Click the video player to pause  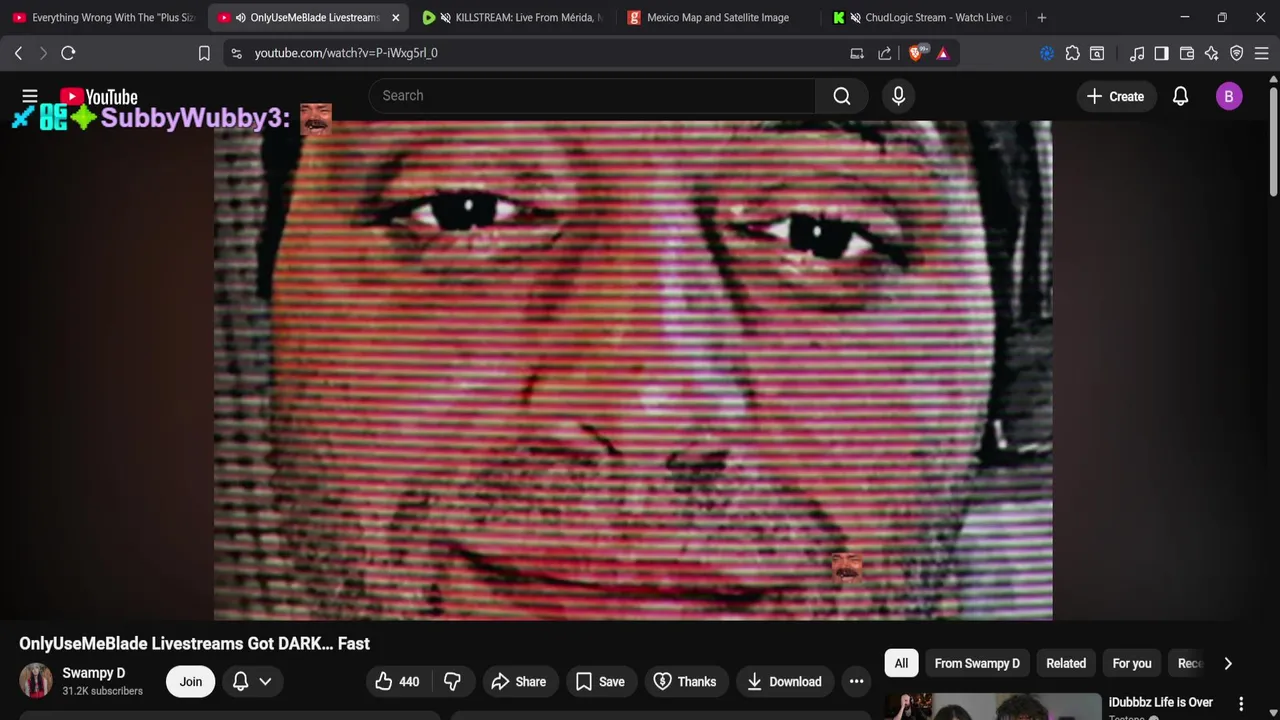click(x=633, y=370)
